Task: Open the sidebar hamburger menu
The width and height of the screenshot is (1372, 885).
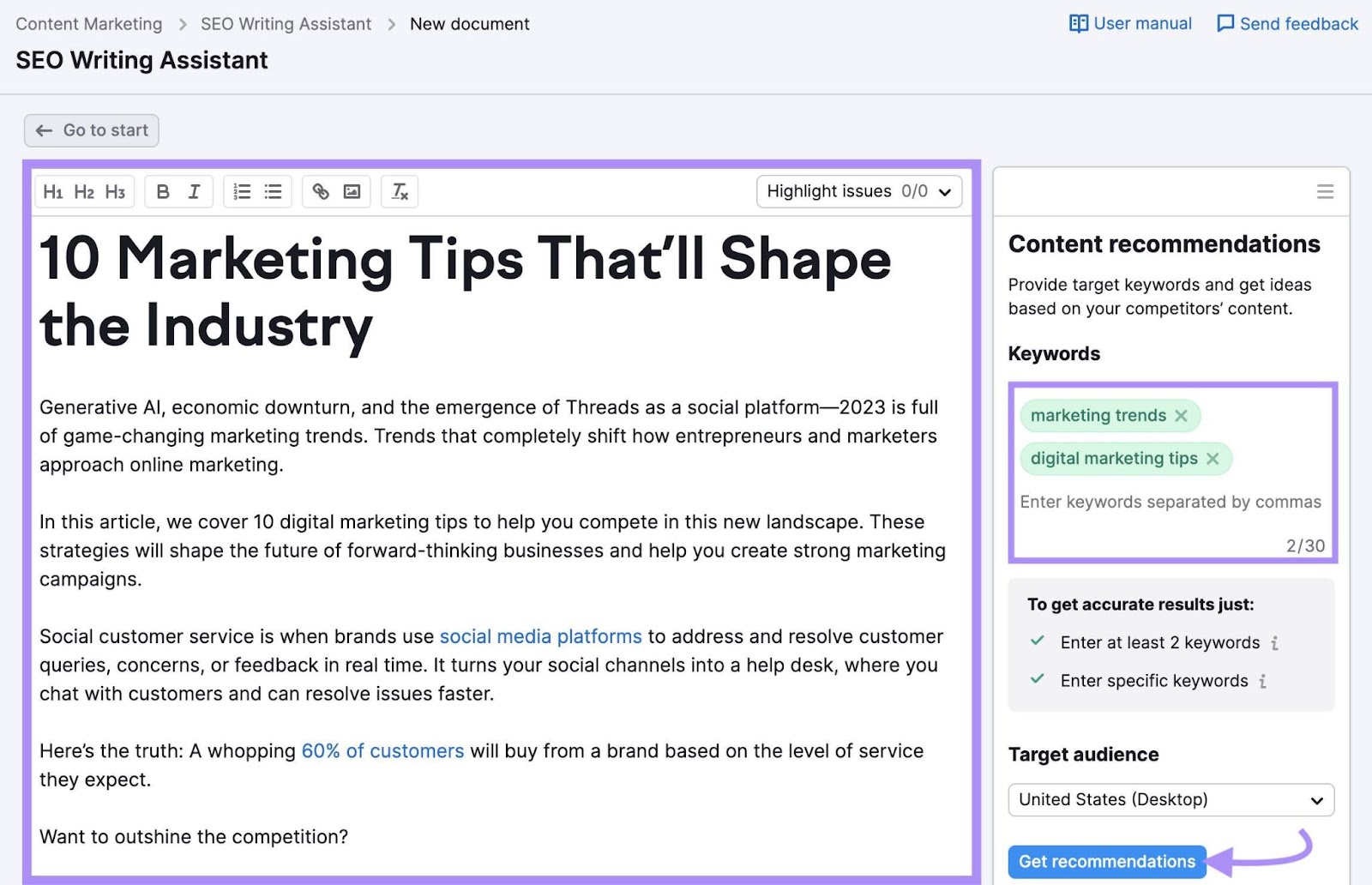Action: pos(1326,191)
